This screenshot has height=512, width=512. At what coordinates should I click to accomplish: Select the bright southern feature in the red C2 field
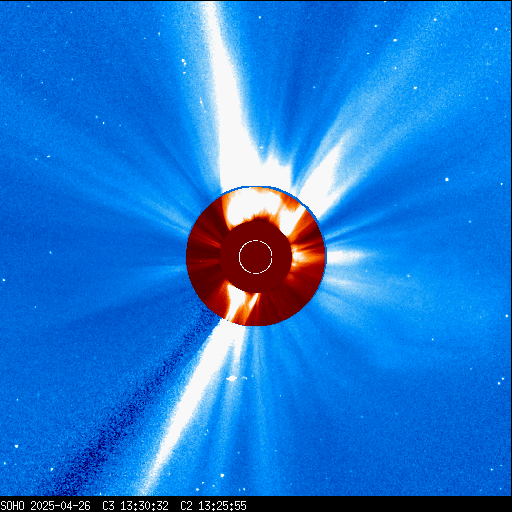pos(241,303)
